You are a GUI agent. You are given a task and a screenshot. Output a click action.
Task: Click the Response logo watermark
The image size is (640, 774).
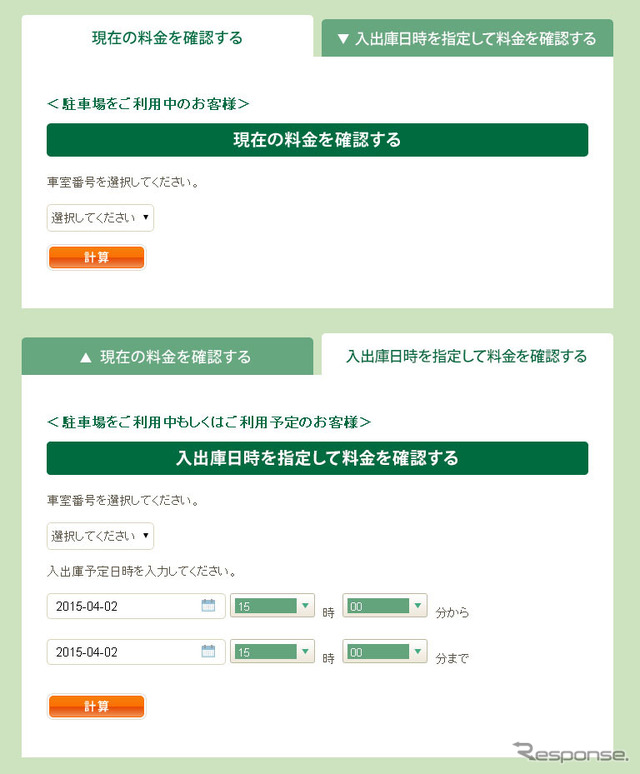click(570, 752)
